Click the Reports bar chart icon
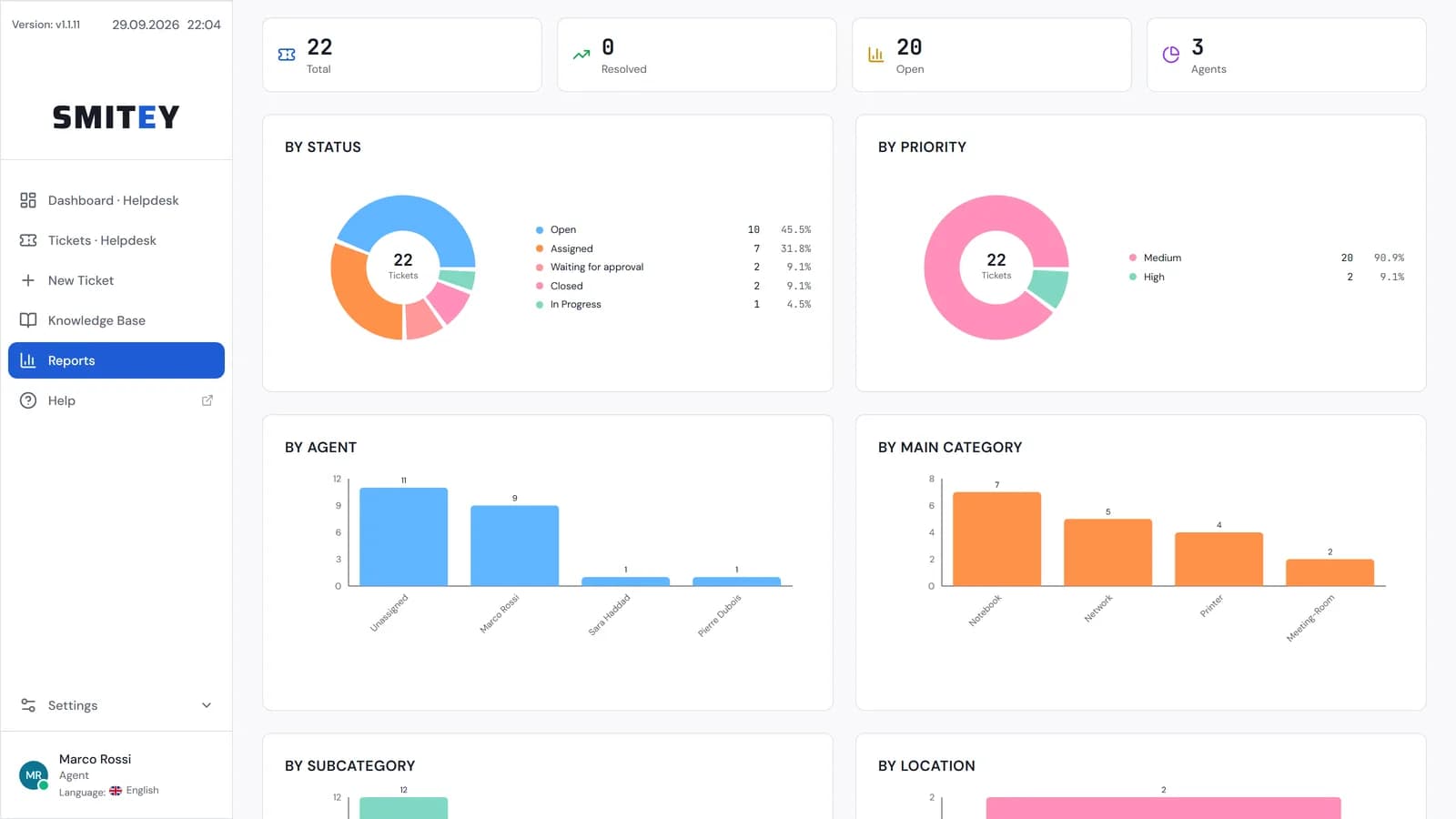The height and width of the screenshot is (819, 1456). point(28,360)
